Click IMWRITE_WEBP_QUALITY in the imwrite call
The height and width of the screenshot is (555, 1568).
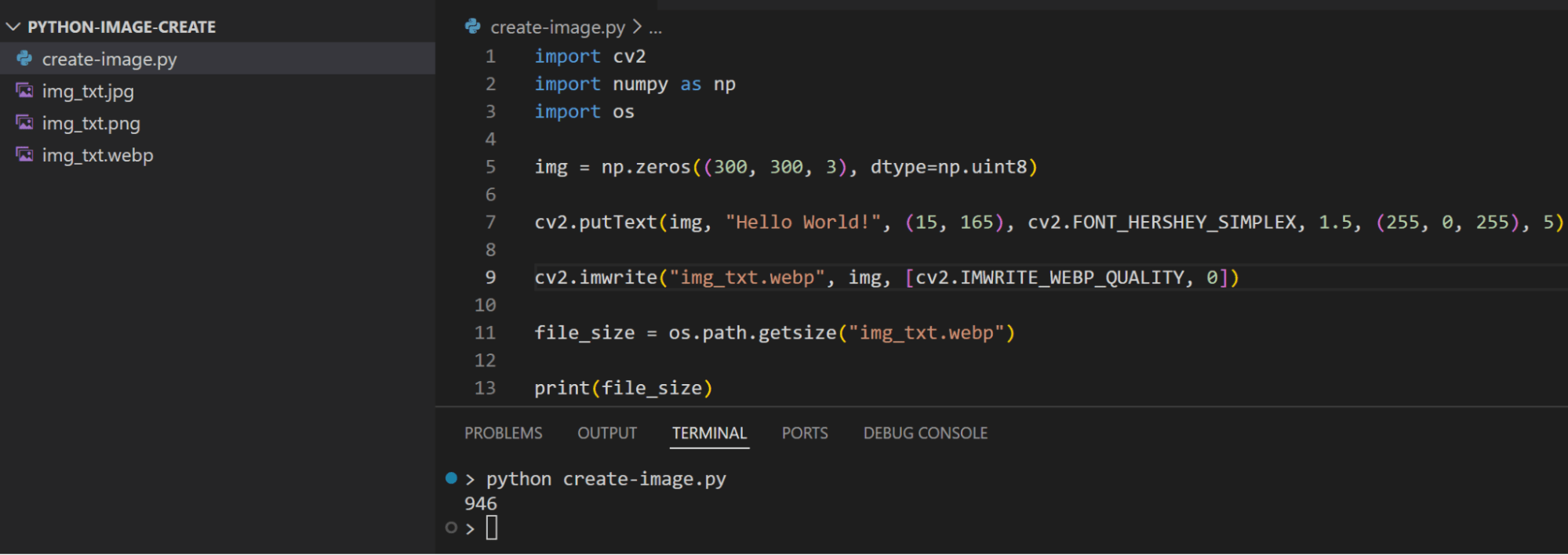1071,277
